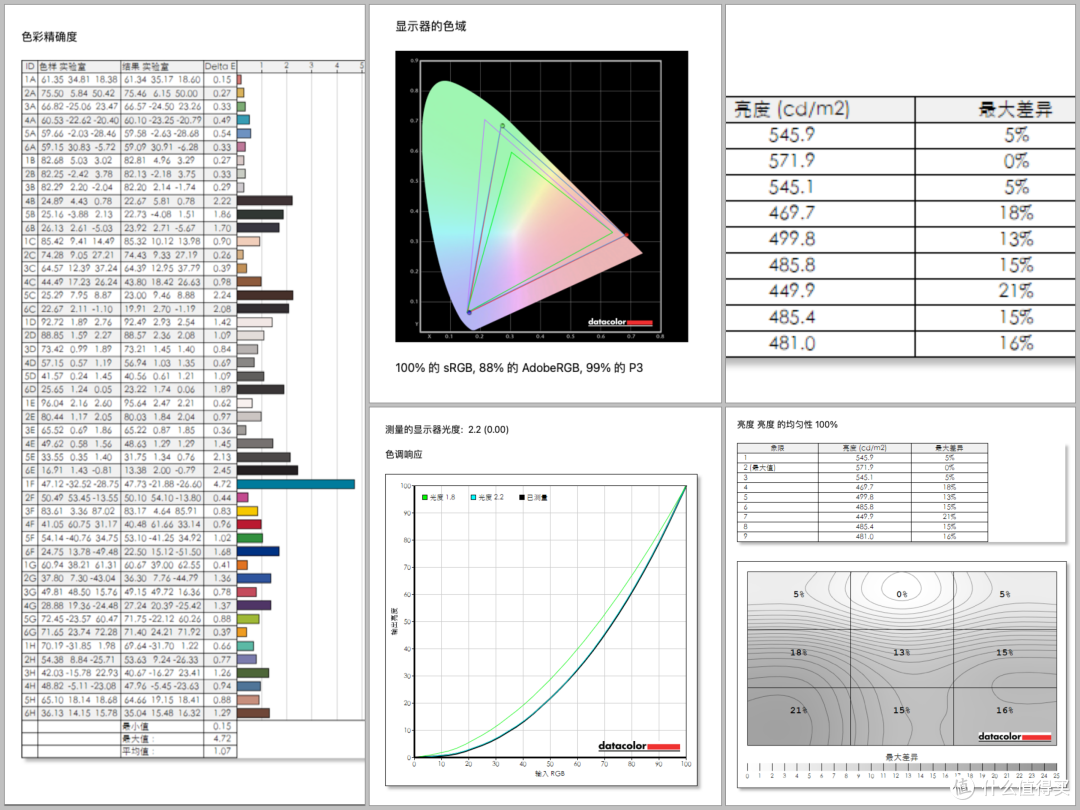Click the 平均值 1.07 summary row
This screenshot has height=810, width=1080.
tap(129, 751)
